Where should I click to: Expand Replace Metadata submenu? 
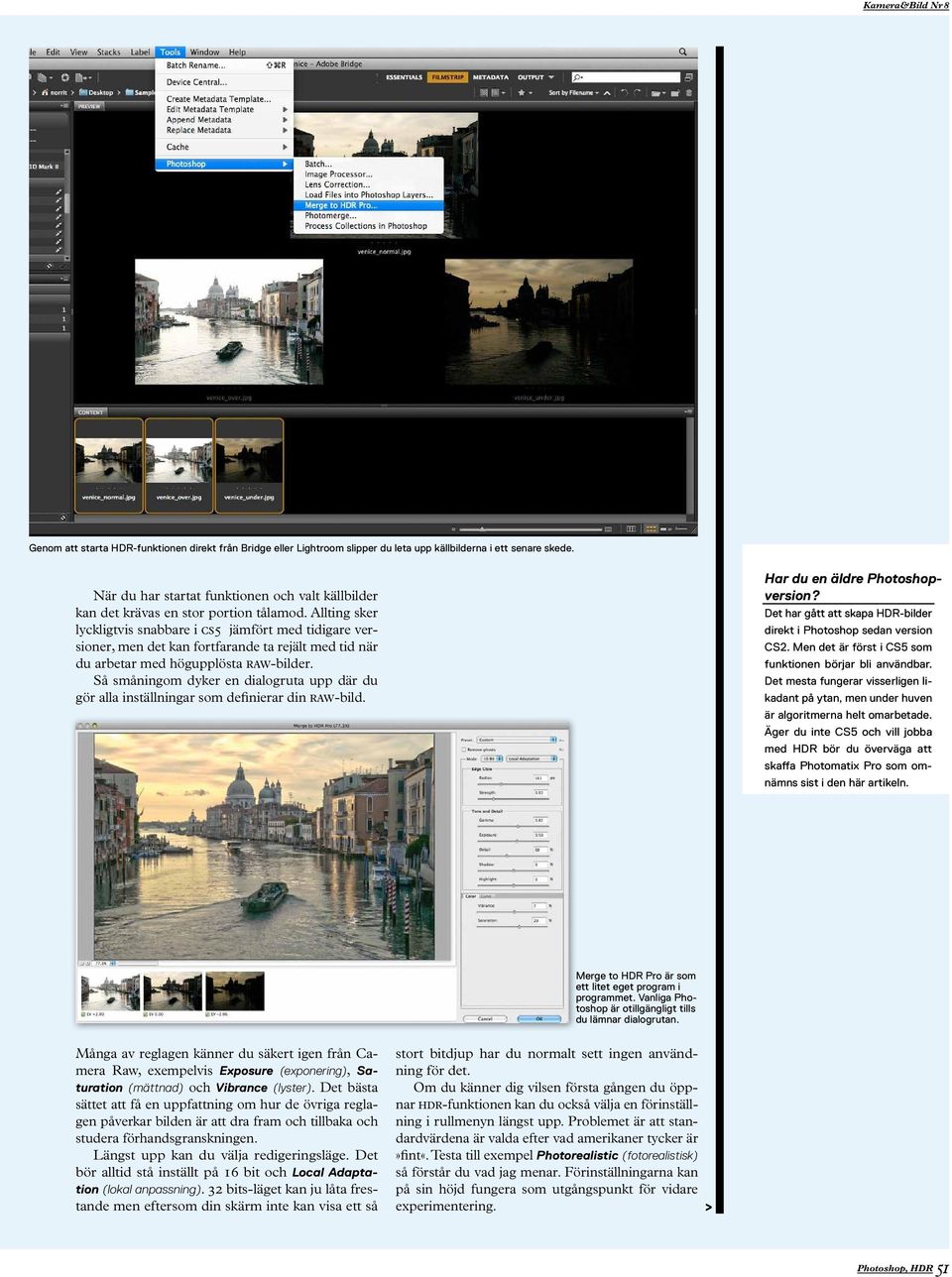(224, 130)
